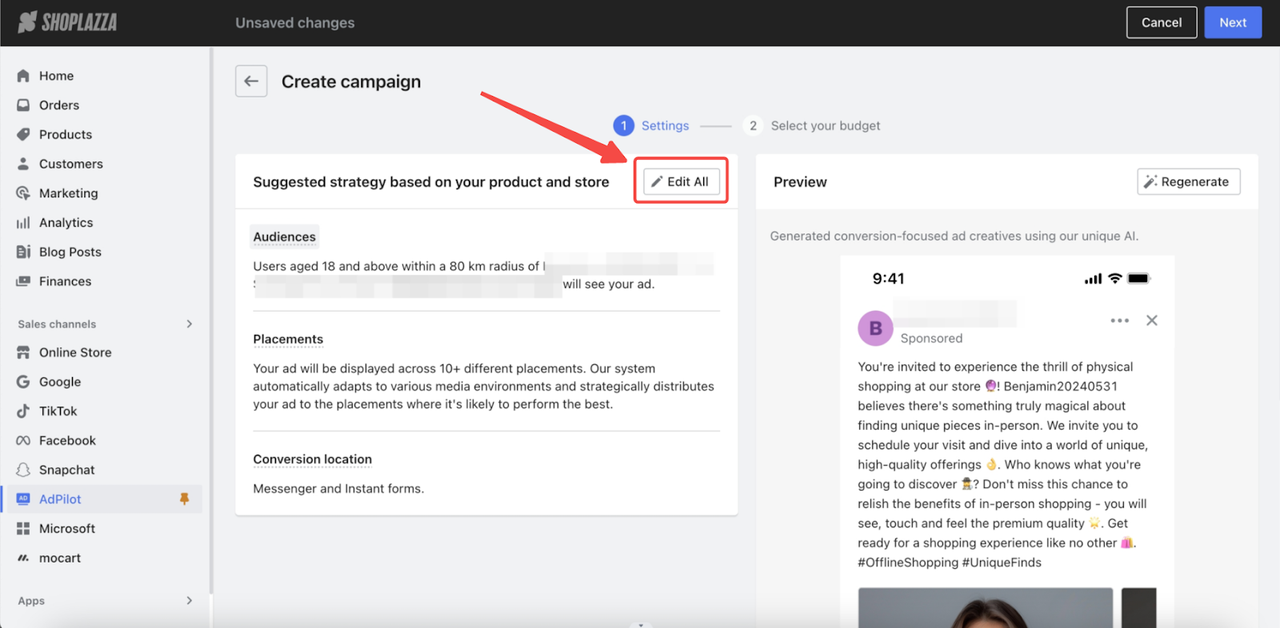Click the Orders inbox icon
Screen dimensions: 1280x628
click(x=23, y=105)
